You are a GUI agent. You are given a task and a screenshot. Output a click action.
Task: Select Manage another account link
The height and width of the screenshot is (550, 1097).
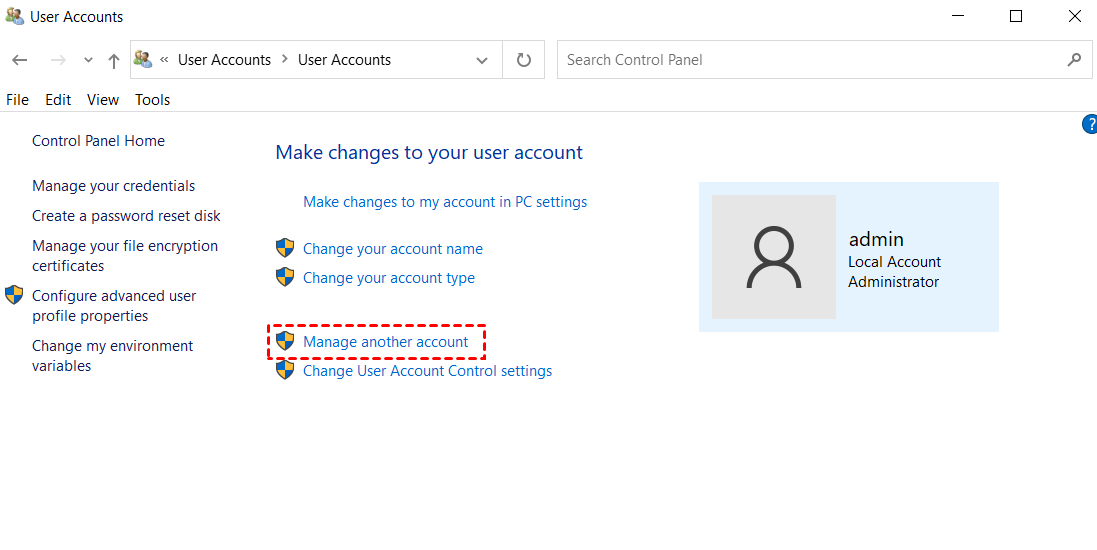click(x=385, y=342)
